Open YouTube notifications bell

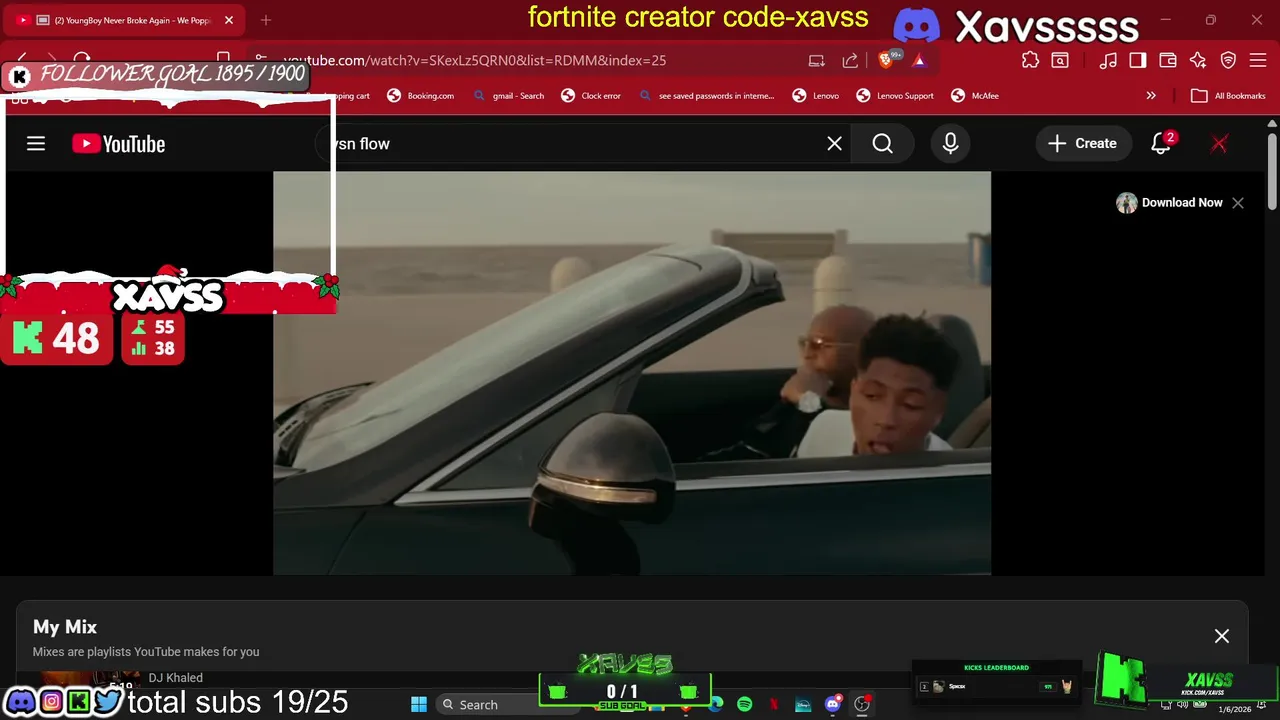click(1161, 144)
